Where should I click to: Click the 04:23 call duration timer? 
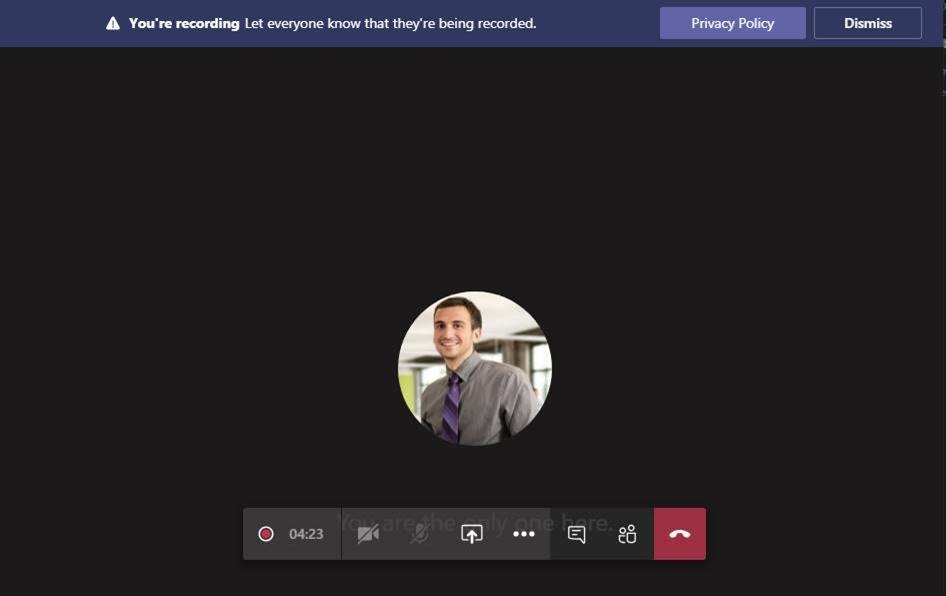pos(306,534)
